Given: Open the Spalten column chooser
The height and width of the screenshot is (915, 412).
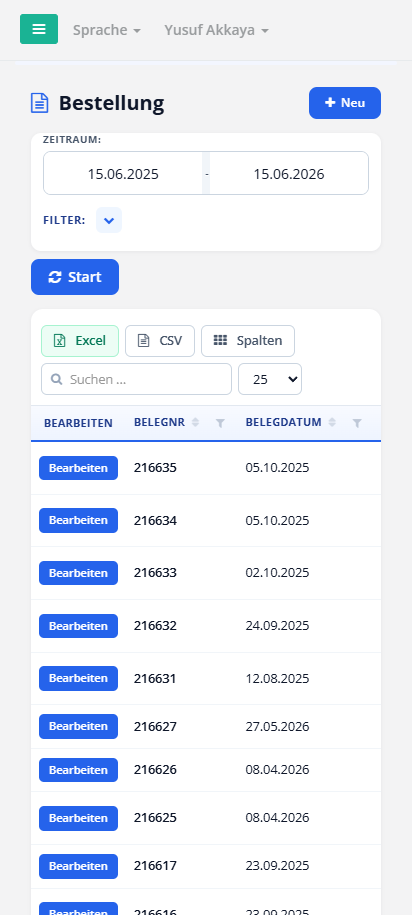Looking at the screenshot, I should (248, 341).
